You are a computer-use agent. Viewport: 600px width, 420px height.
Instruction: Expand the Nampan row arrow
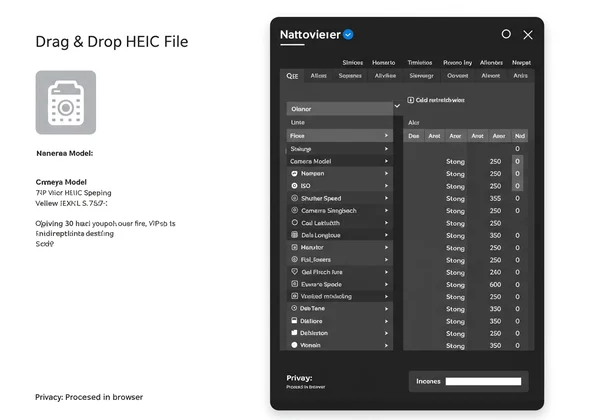pos(386,174)
